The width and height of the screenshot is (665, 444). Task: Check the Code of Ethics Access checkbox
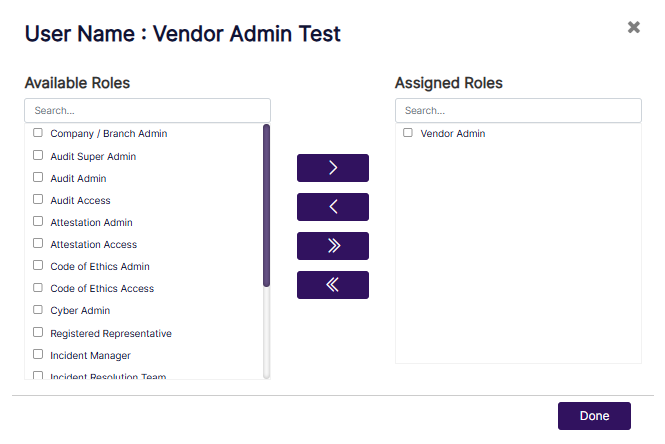coord(38,288)
